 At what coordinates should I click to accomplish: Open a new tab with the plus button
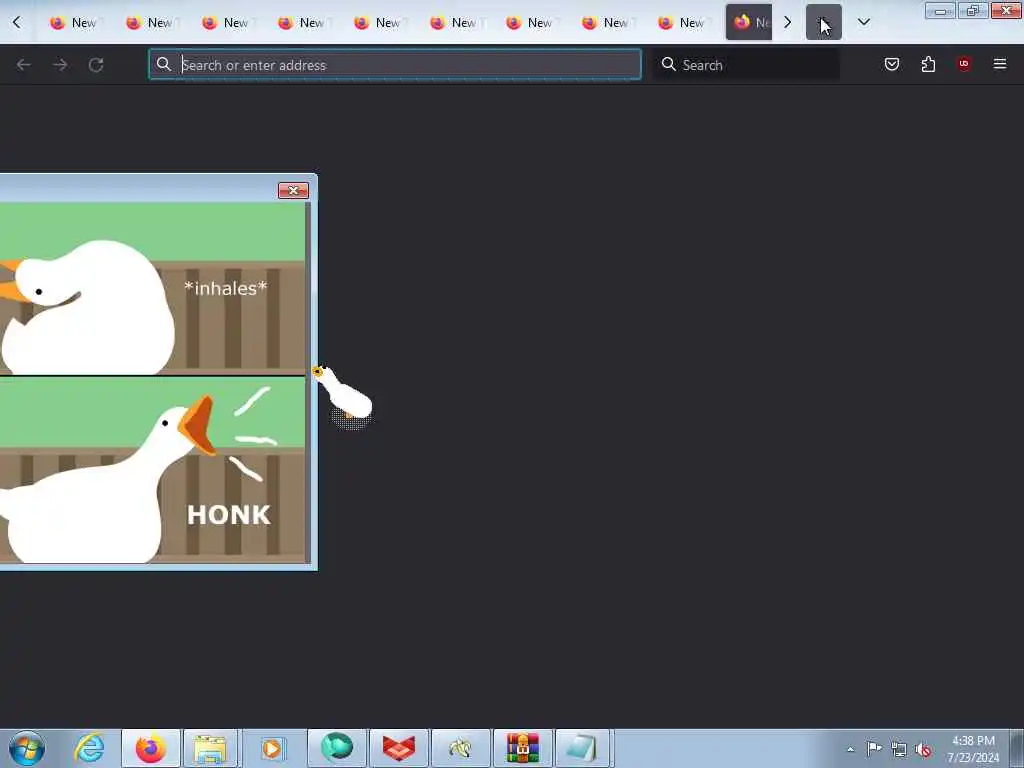click(x=823, y=22)
